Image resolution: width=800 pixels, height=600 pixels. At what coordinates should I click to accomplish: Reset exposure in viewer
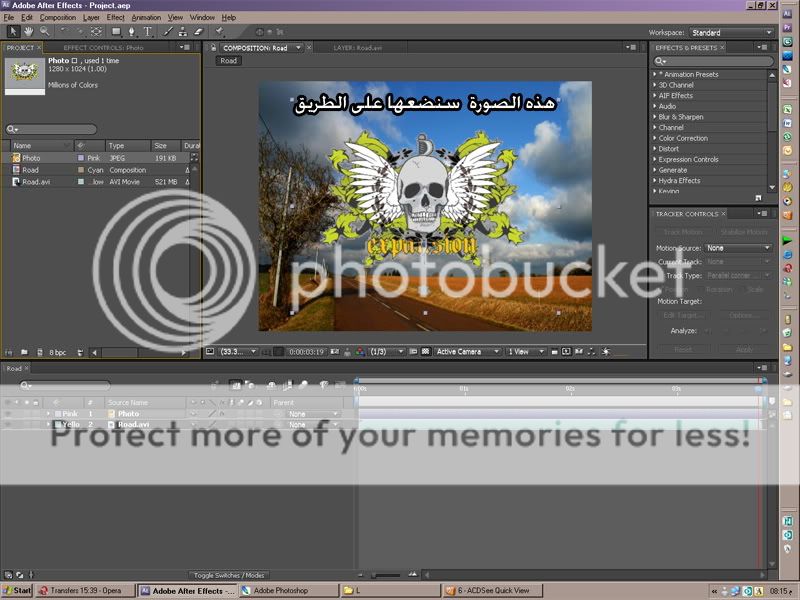click(x=606, y=352)
